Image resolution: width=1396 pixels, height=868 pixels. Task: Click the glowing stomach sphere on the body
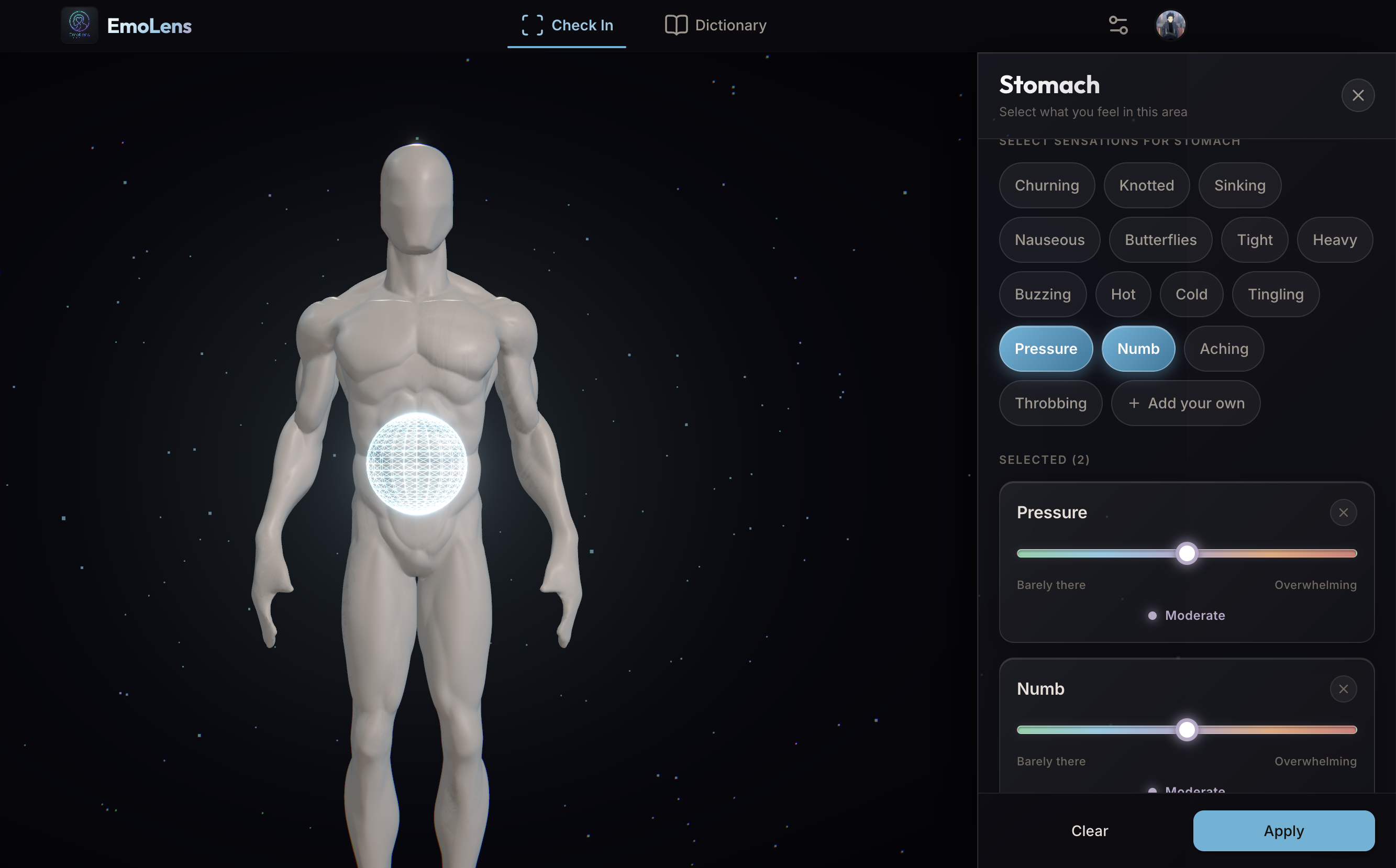pos(417,464)
